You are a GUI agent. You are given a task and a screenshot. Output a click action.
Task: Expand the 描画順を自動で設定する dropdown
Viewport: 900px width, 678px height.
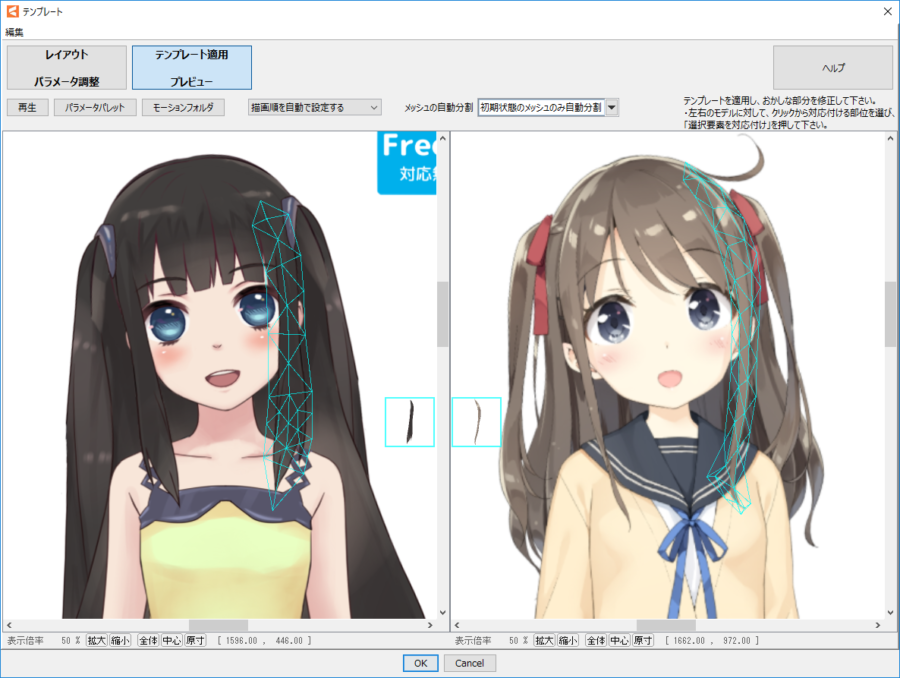315,107
